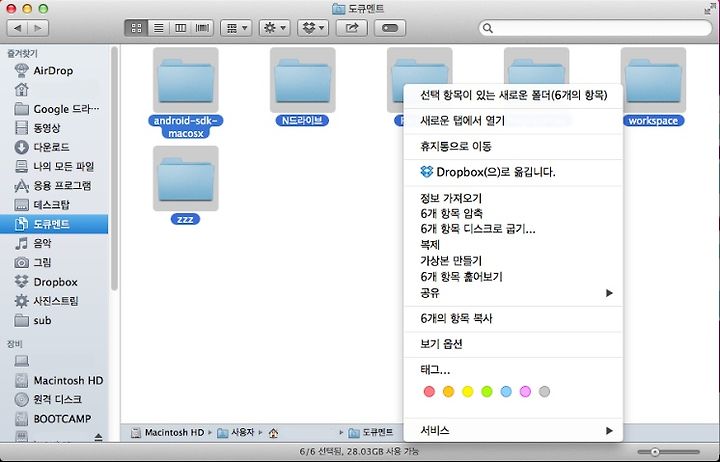720x462 pixels.
Task: Click the Edit Tags toolbar button
Action: coord(390,28)
